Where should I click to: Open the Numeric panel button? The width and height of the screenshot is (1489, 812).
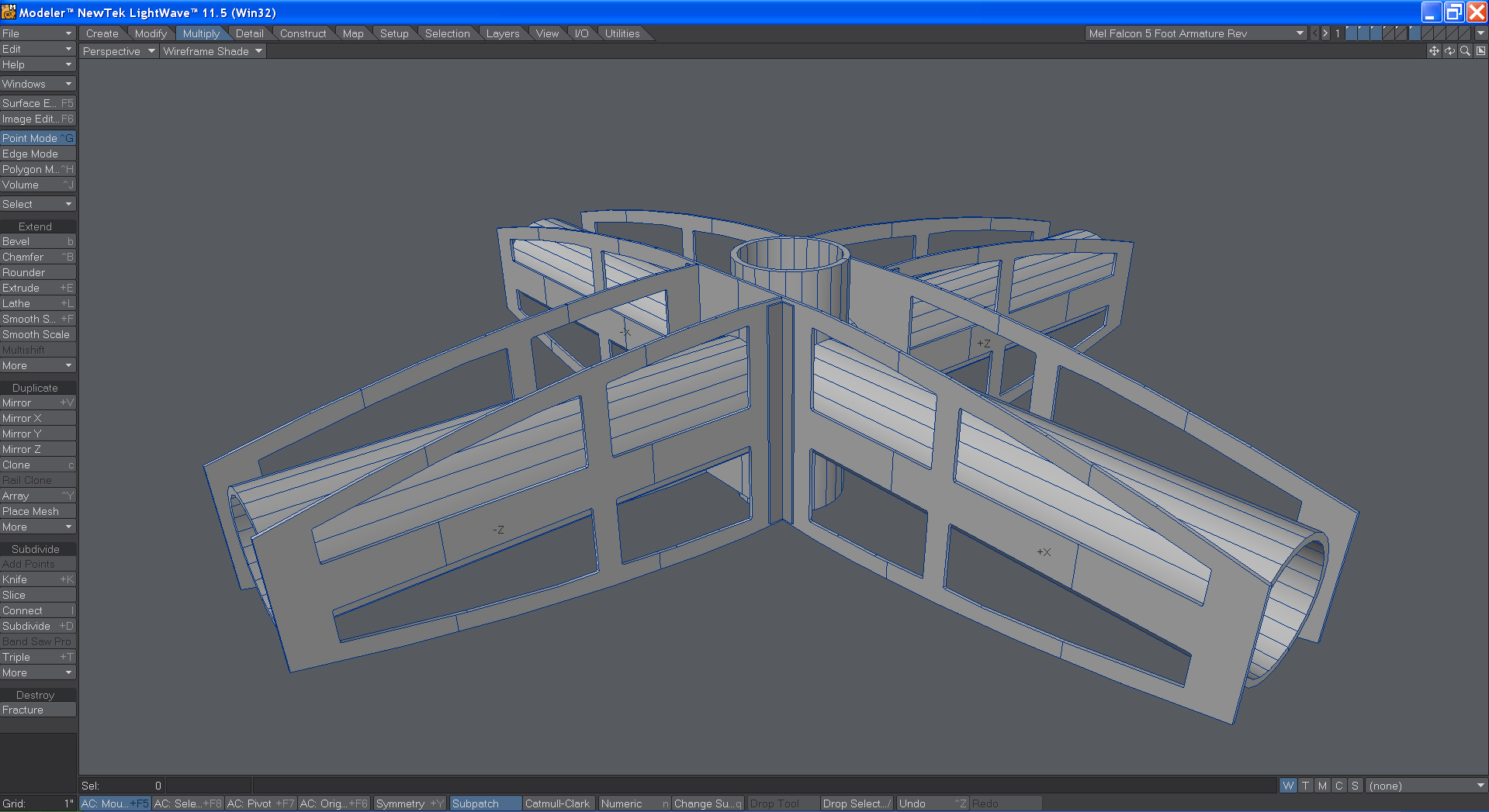pos(633,803)
